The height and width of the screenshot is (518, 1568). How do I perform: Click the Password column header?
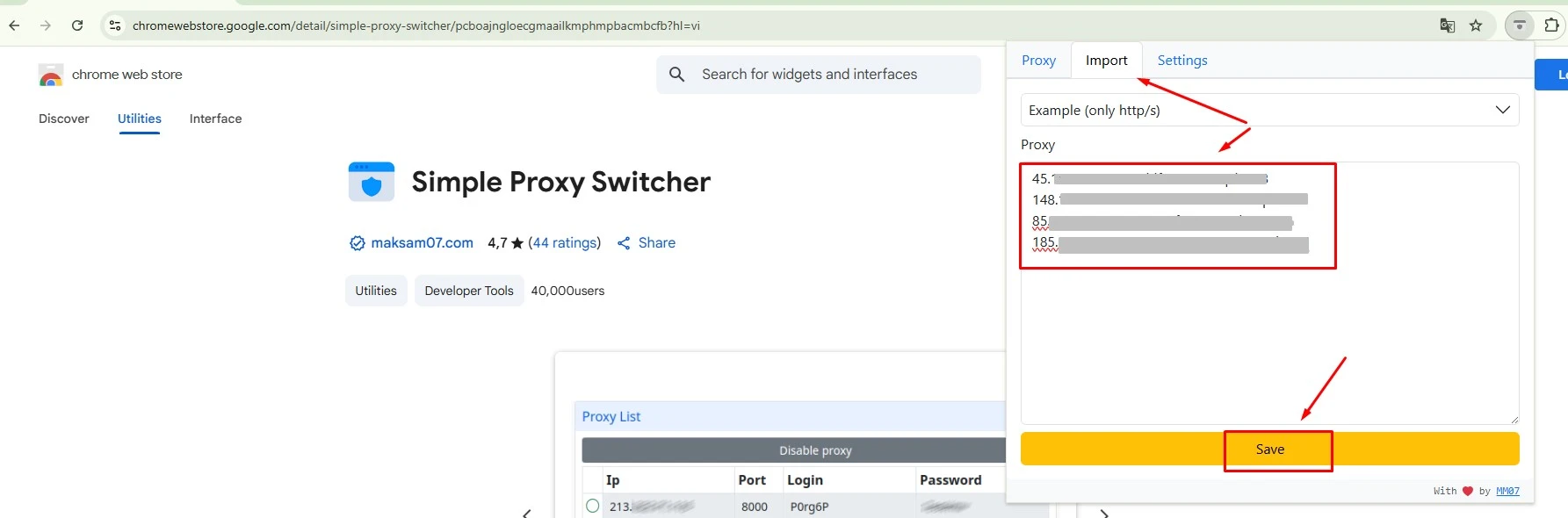950,480
